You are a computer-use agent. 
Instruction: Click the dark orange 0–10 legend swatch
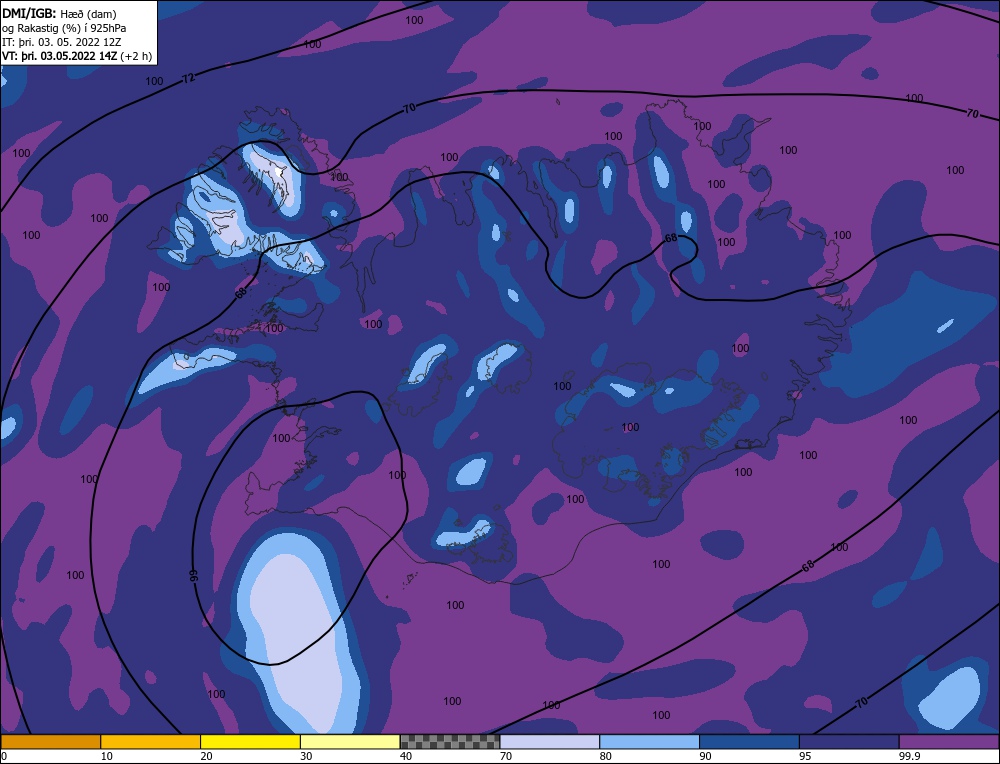(50, 742)
